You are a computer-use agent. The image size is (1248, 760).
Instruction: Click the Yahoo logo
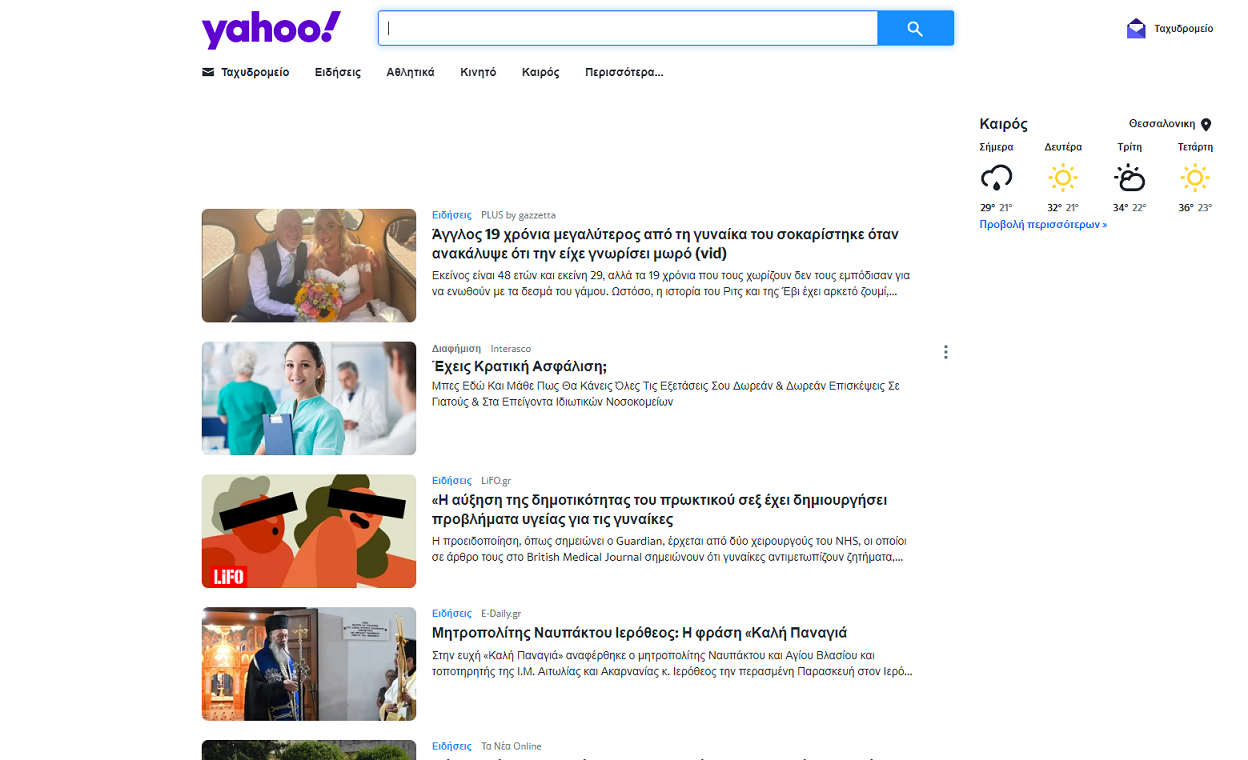(x=271, y=30)
